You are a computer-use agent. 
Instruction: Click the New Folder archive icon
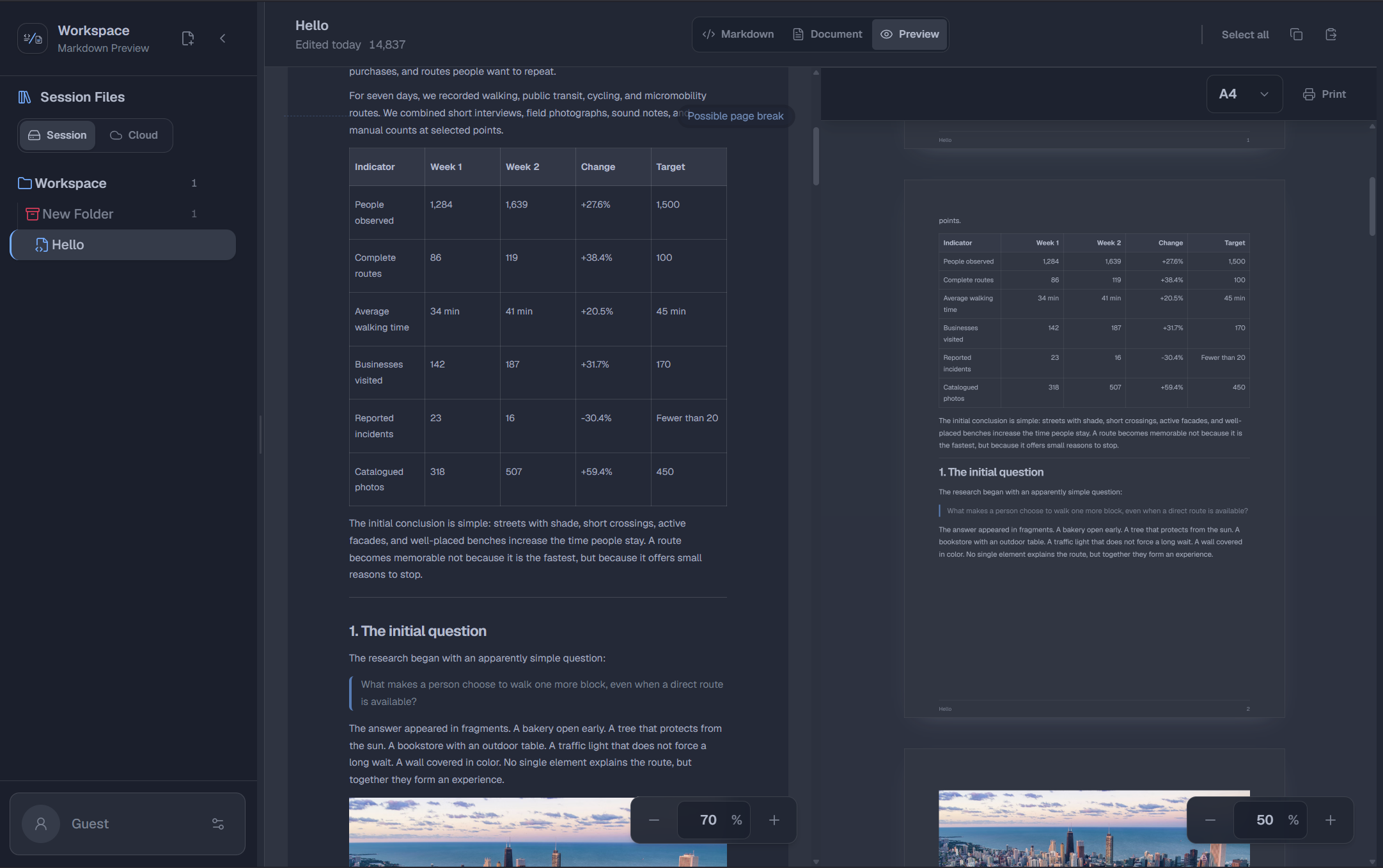click(x=32, y=214)
